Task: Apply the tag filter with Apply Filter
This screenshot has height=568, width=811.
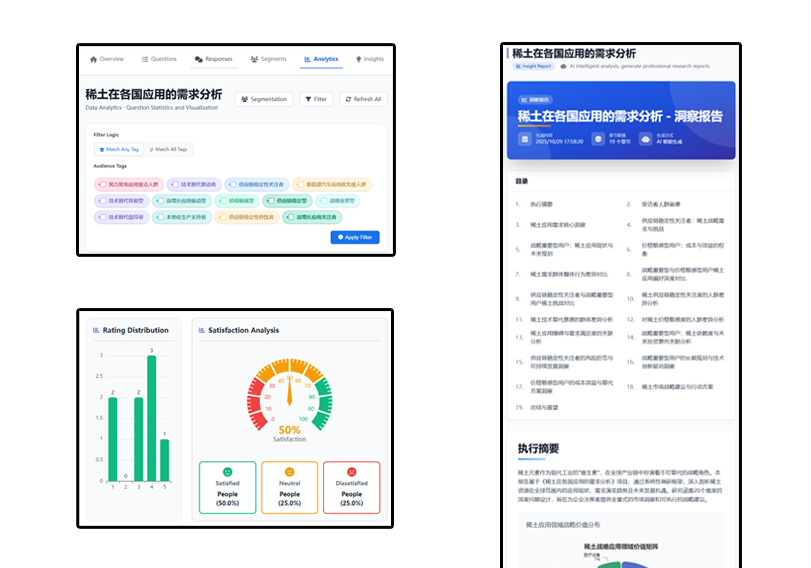Action: click(x=355, y=237)
